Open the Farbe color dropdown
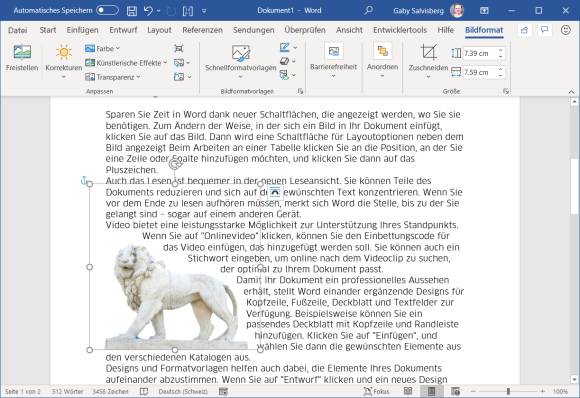 102,48
